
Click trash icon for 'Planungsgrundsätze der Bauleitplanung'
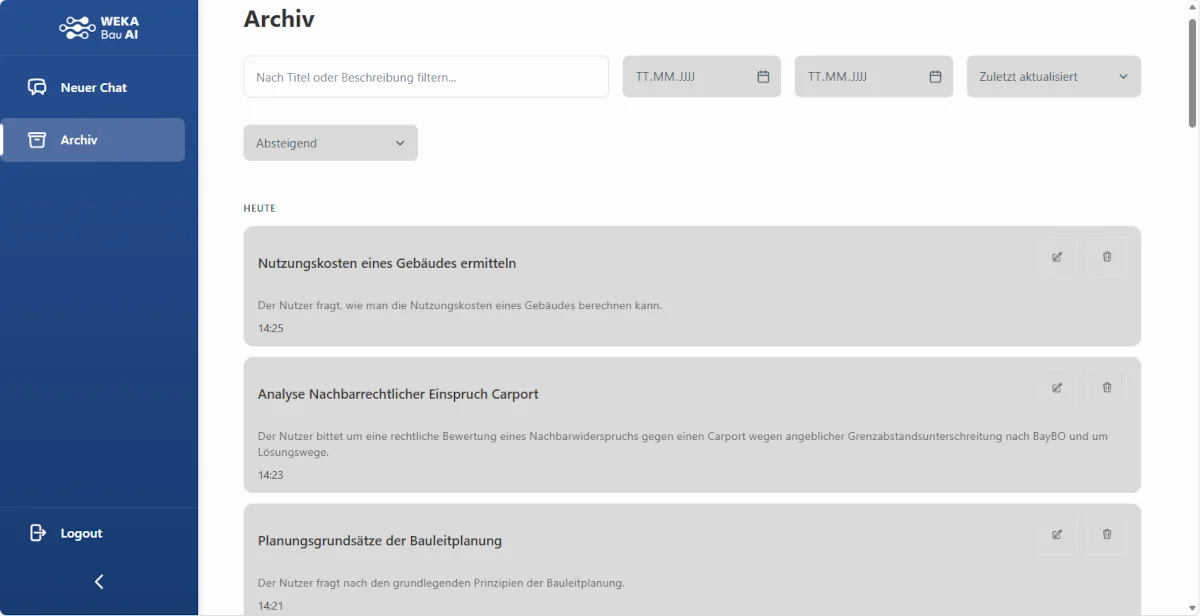tap(1107, 534)
